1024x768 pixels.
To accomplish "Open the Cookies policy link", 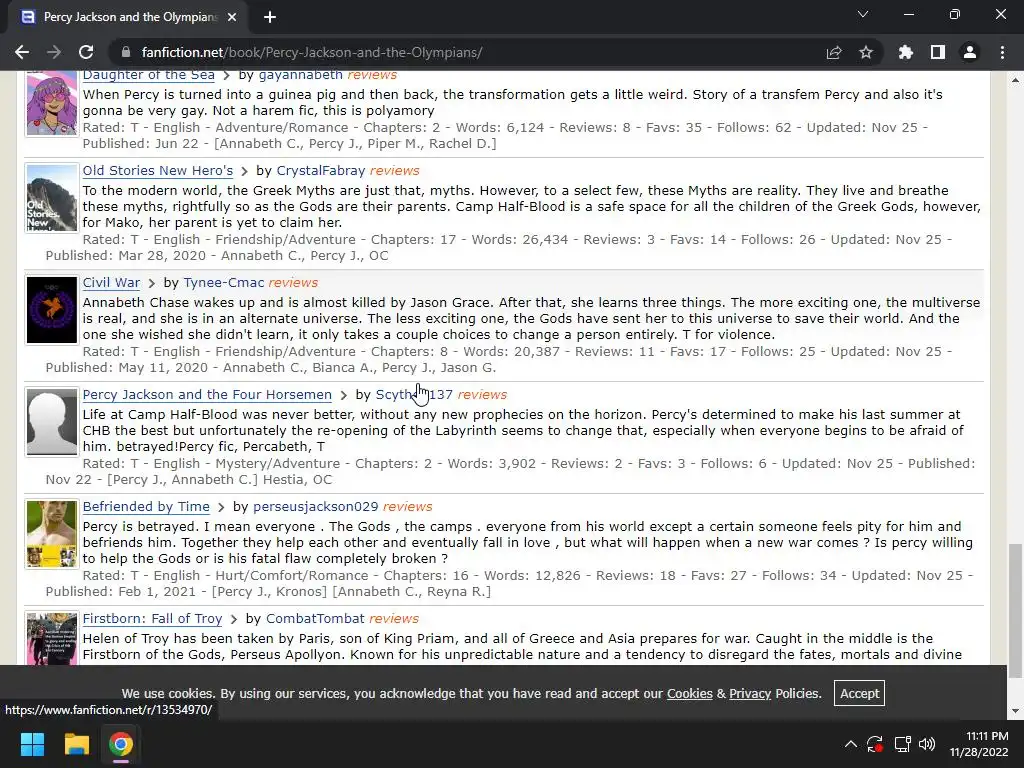I will coord(690,694).
